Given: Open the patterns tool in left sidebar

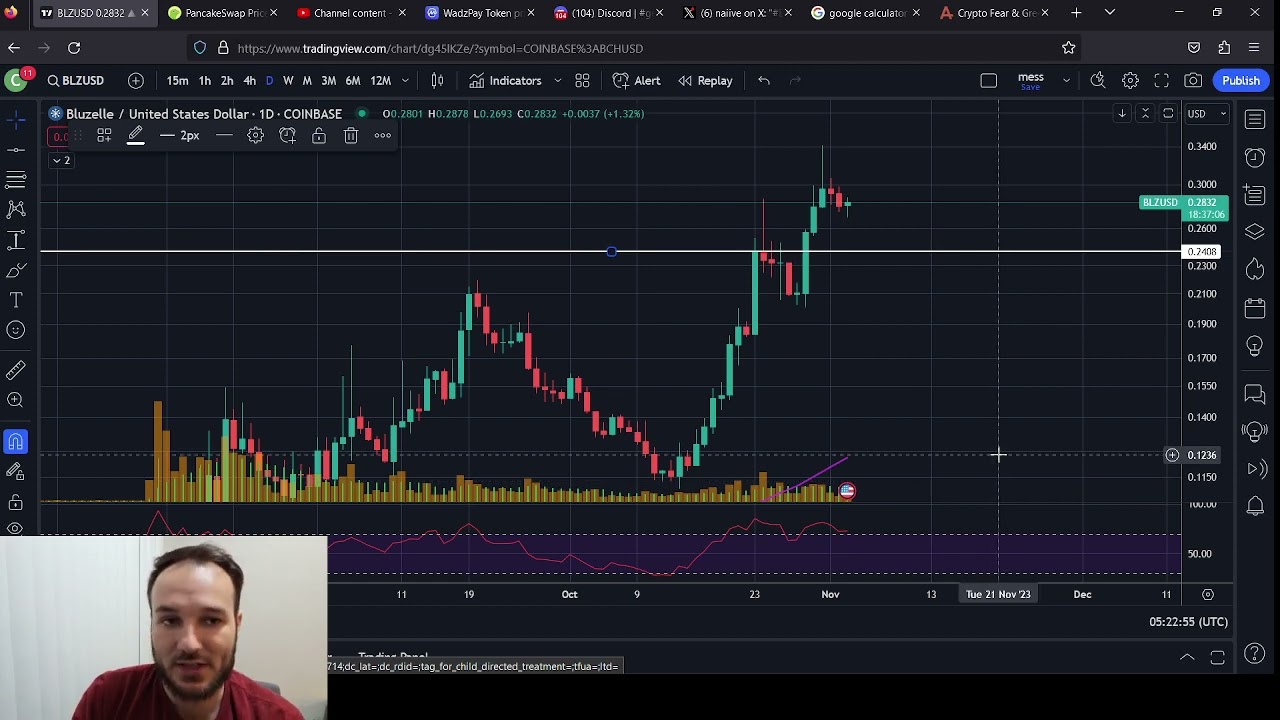Looking at the screenshot, I should coord(16,210).
